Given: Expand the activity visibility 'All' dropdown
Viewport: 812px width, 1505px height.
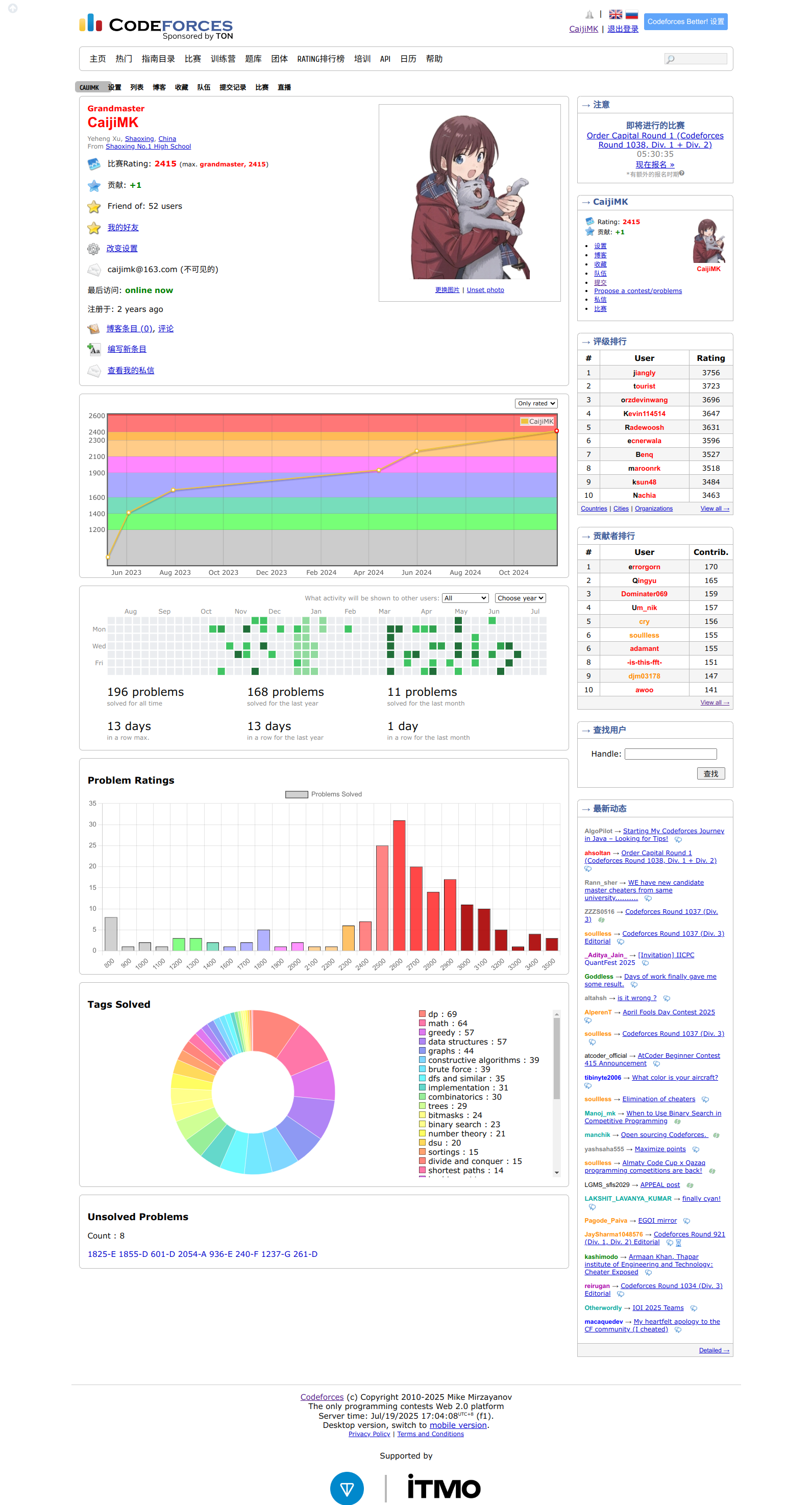Looking at the screenshot, I should click(465, 598).
